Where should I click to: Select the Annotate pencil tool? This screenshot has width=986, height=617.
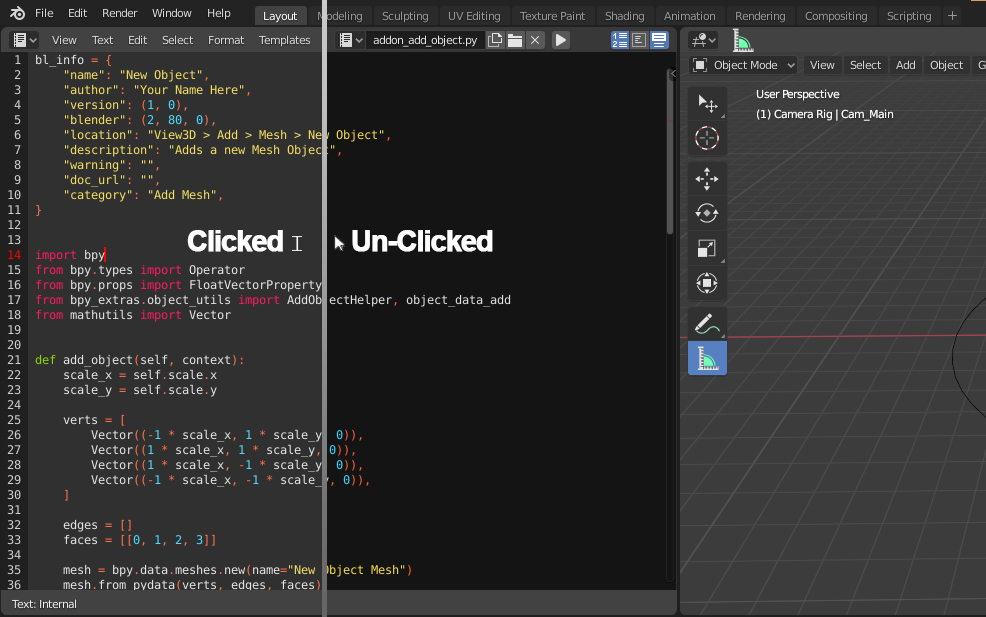(707, 324)
